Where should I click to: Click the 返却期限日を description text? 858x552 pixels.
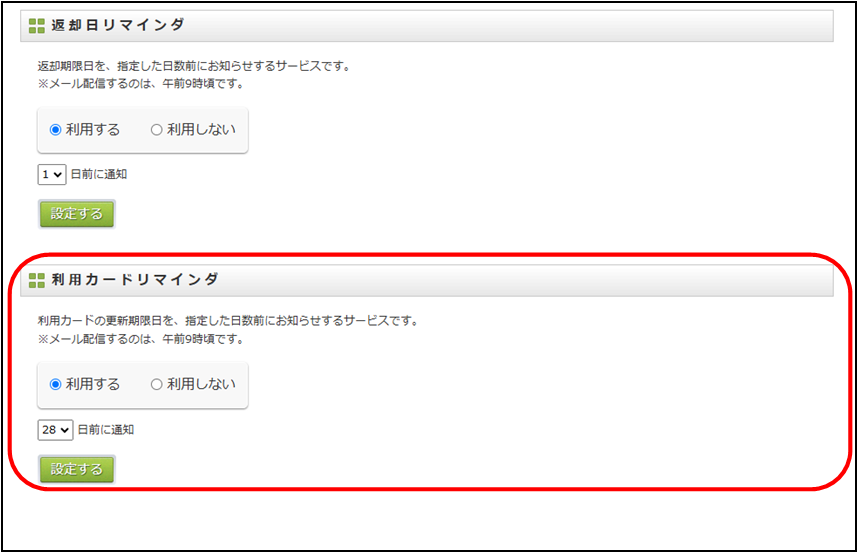(194, 67)
